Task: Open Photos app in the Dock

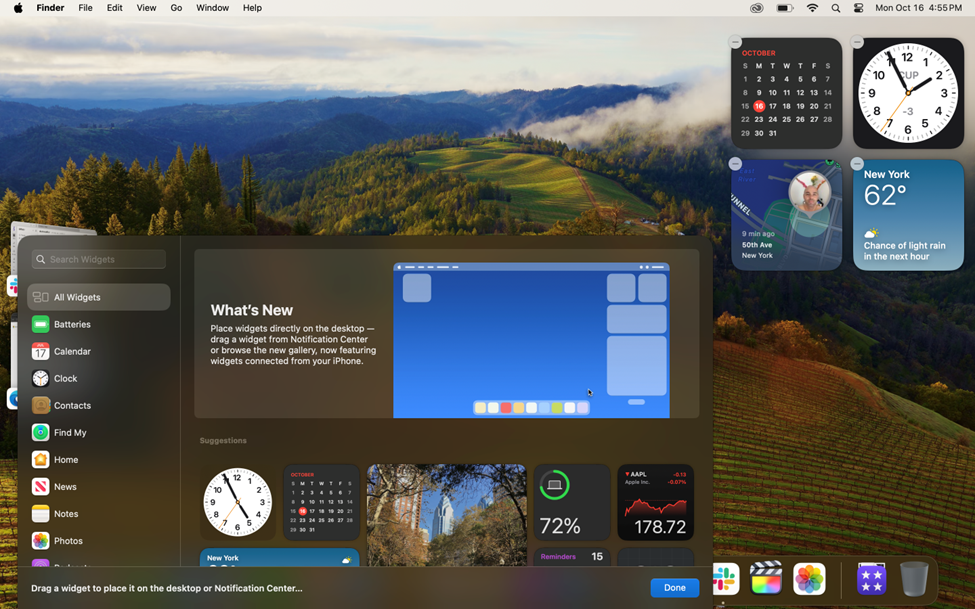Action: [809, 579]
